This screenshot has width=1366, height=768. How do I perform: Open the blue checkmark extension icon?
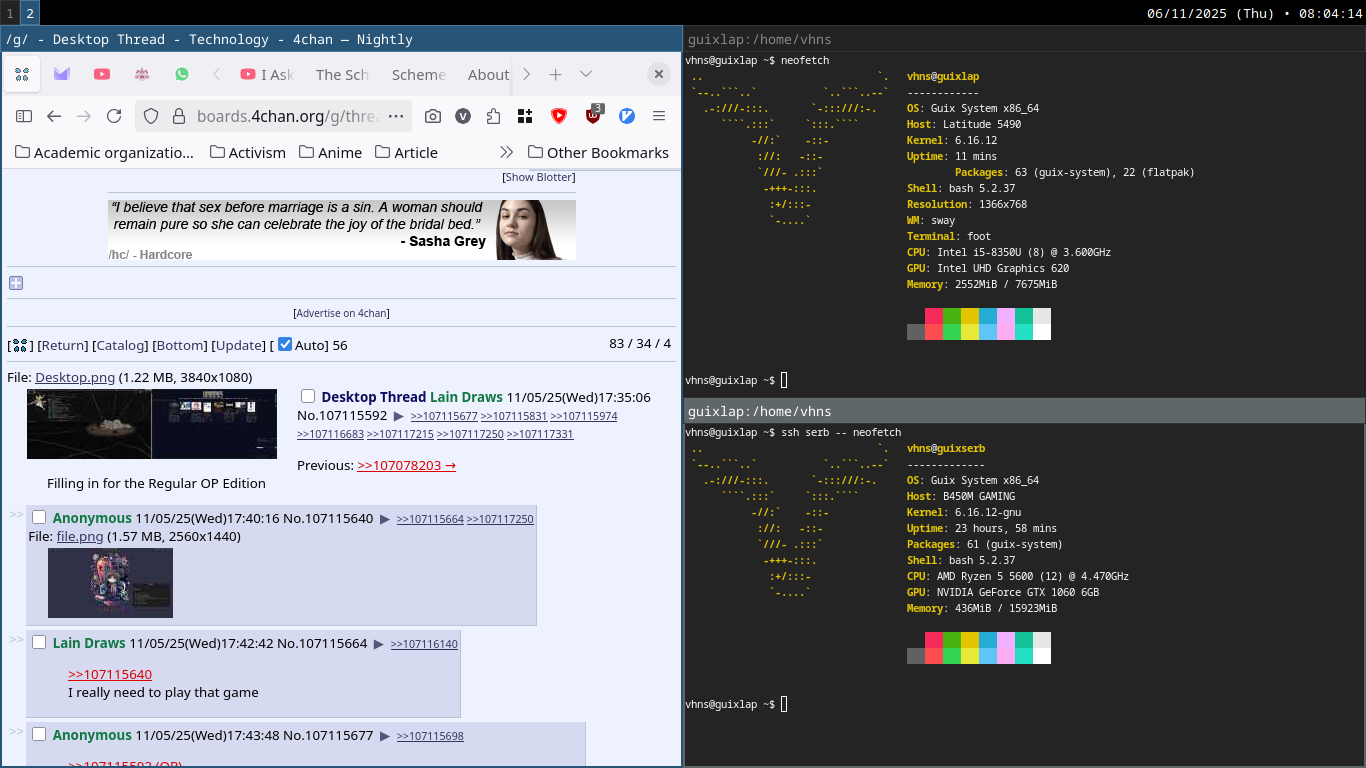627,116
